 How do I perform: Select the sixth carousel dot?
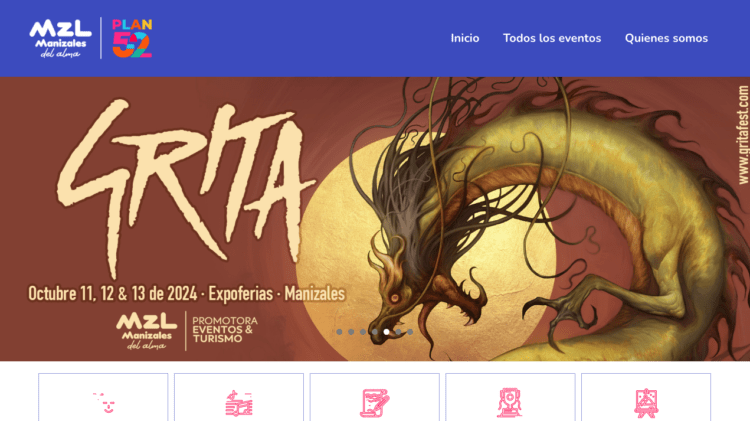click(398, 332)
